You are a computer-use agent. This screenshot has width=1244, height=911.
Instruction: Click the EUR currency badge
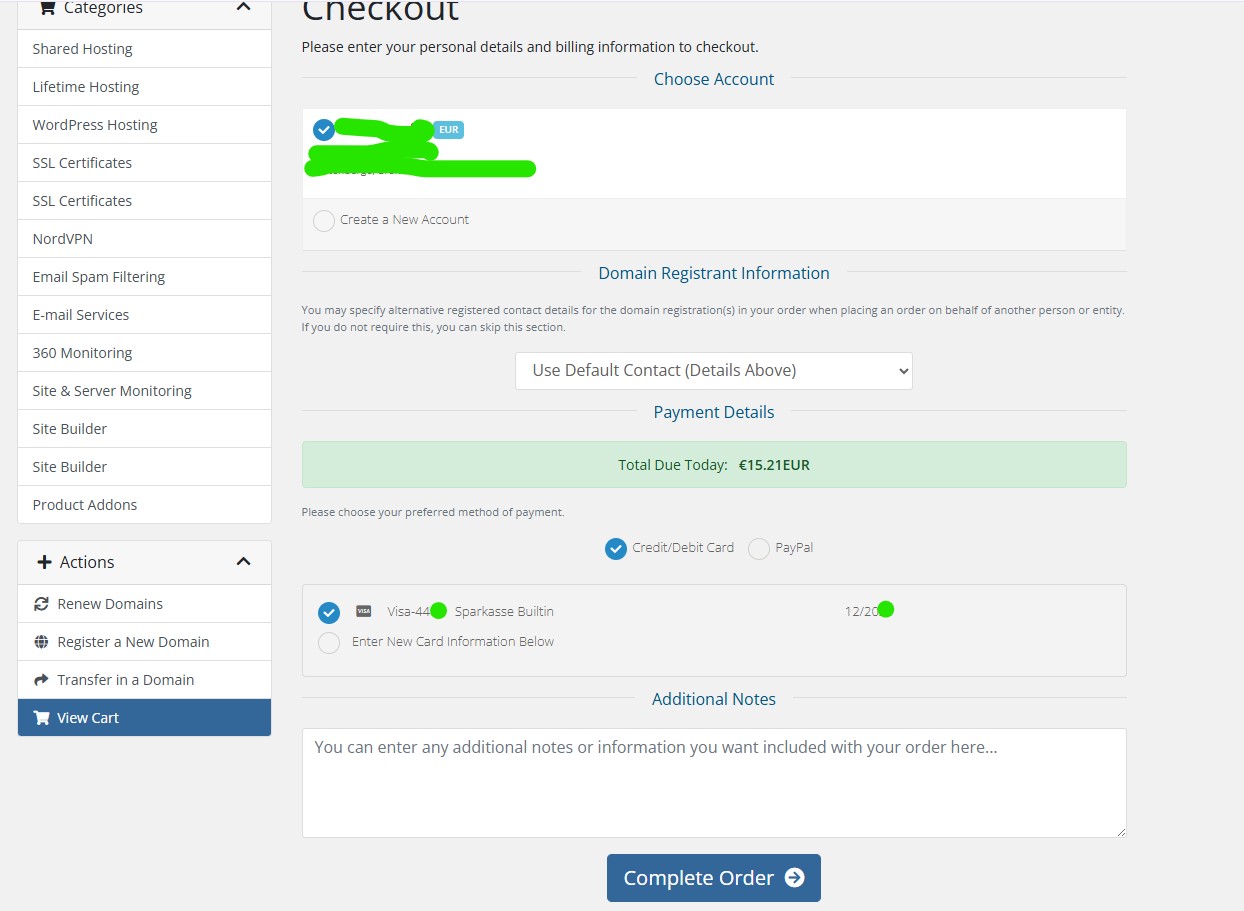(x=449, y=130)
